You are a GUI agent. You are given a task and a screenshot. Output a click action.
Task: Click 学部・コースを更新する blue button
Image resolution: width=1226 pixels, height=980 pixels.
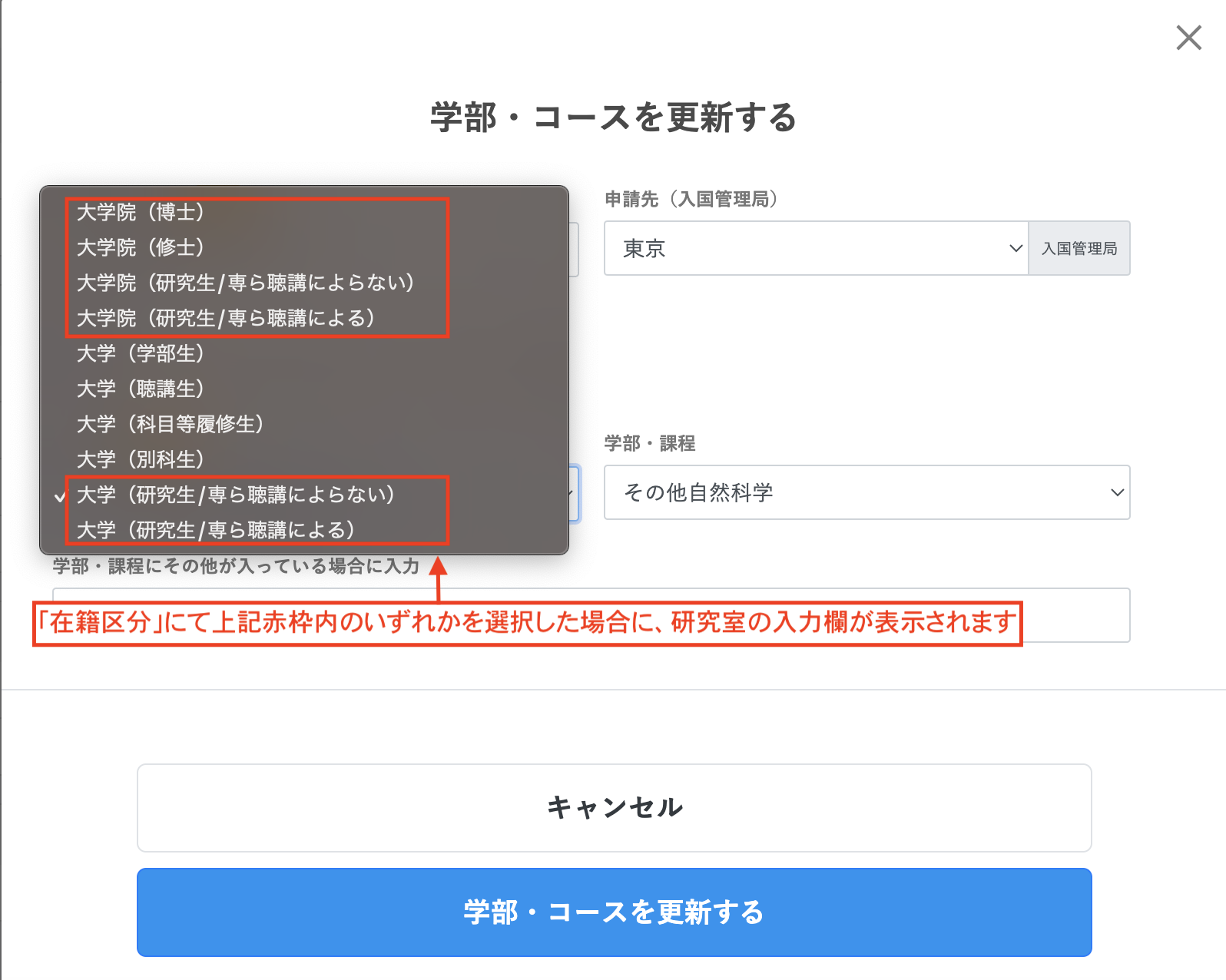coord(614,912)
